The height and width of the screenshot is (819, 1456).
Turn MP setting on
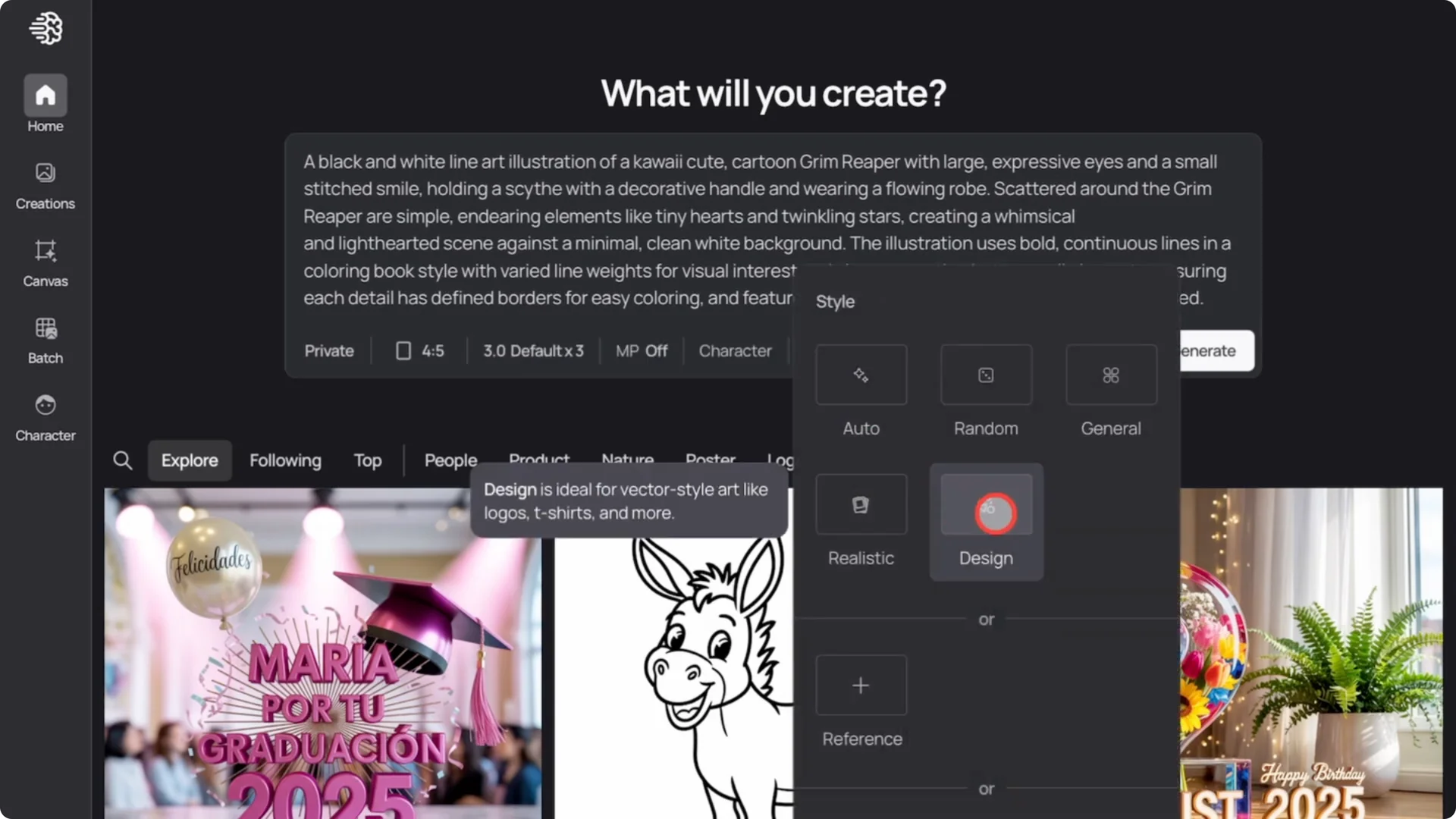tap(641, 350)
